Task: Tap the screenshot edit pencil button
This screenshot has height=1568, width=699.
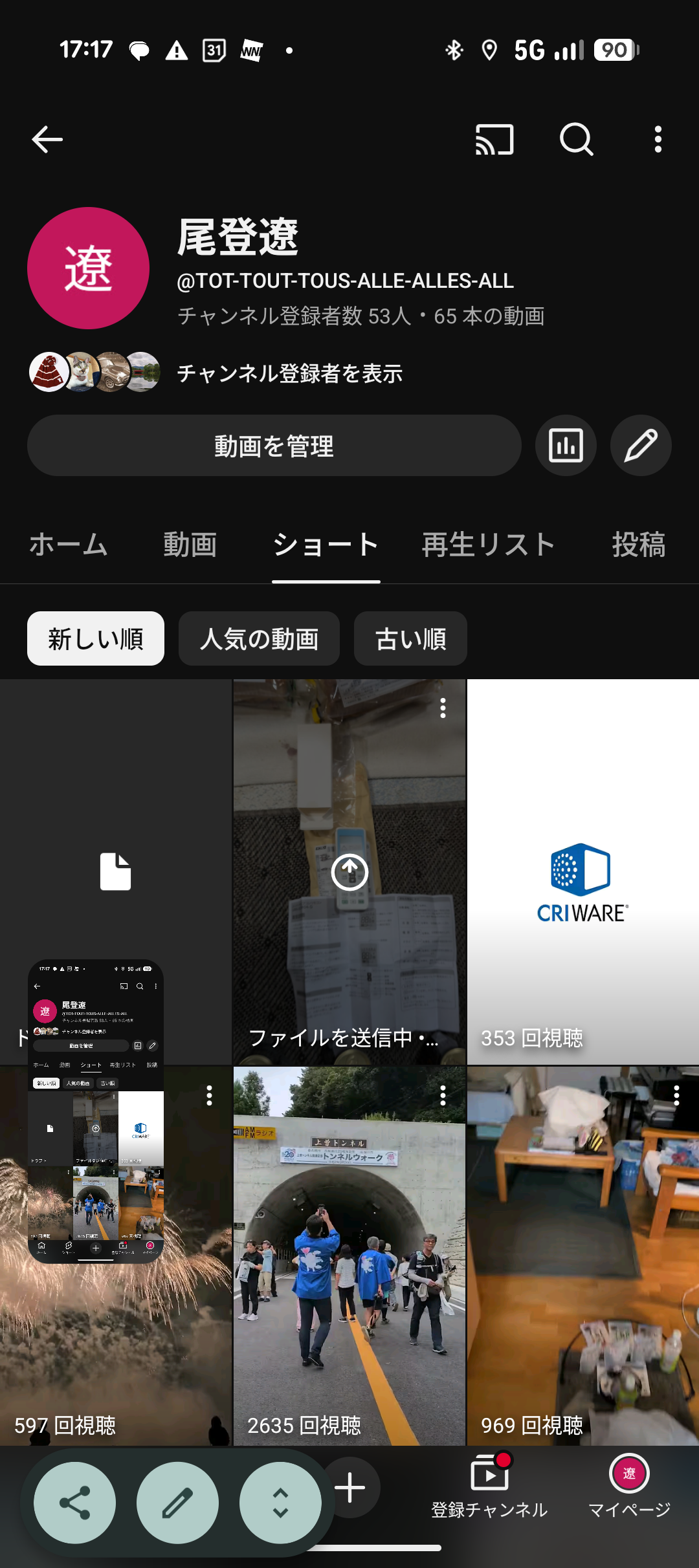Action: coord(177,1503)
